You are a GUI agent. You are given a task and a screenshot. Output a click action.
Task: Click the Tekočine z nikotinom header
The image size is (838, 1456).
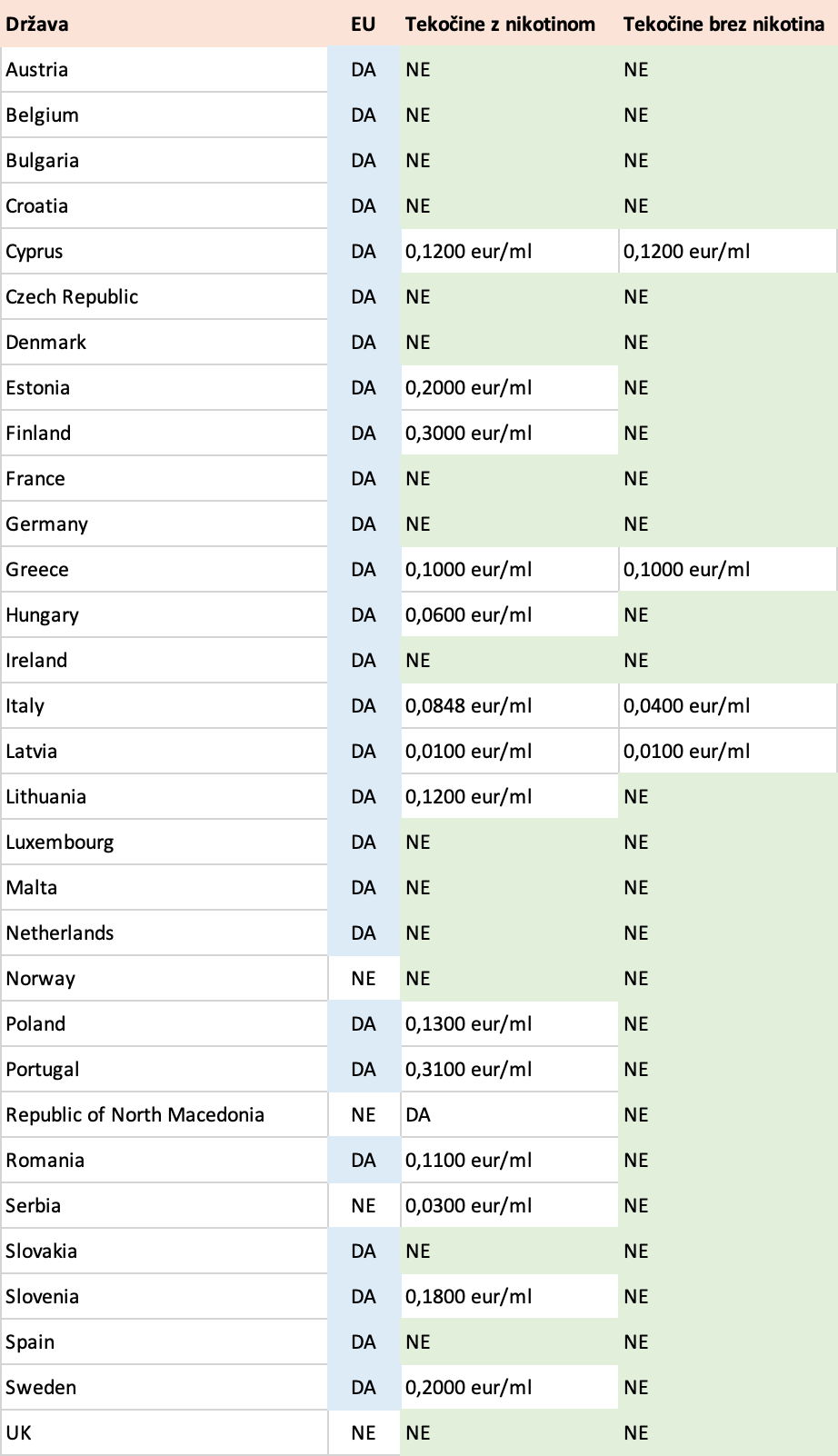pyautogui.click(x=509, y=24)
